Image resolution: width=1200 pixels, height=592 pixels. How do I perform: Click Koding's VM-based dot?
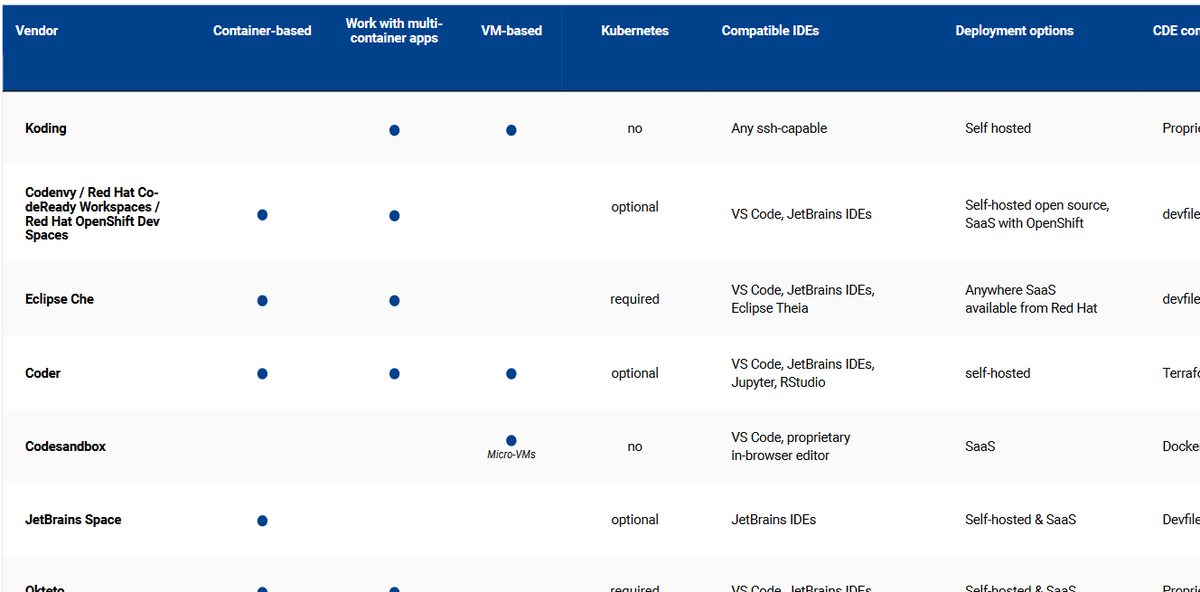(511, 130)
